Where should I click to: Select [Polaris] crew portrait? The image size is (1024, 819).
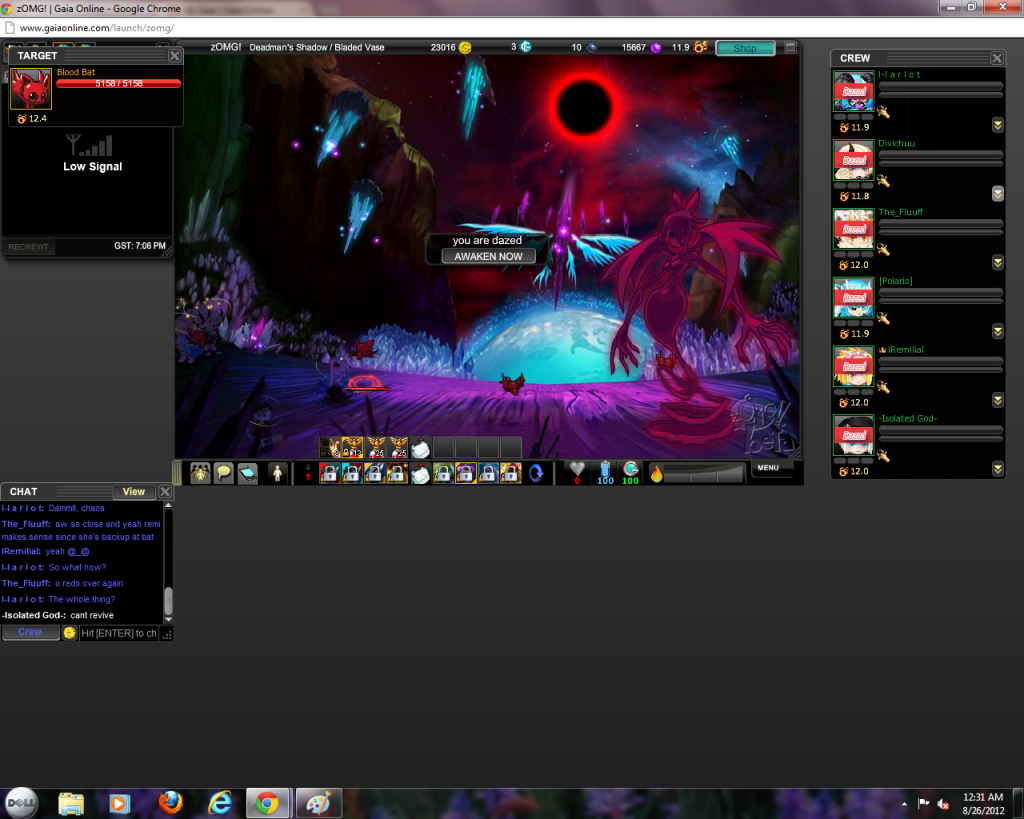tap(854, 297)
